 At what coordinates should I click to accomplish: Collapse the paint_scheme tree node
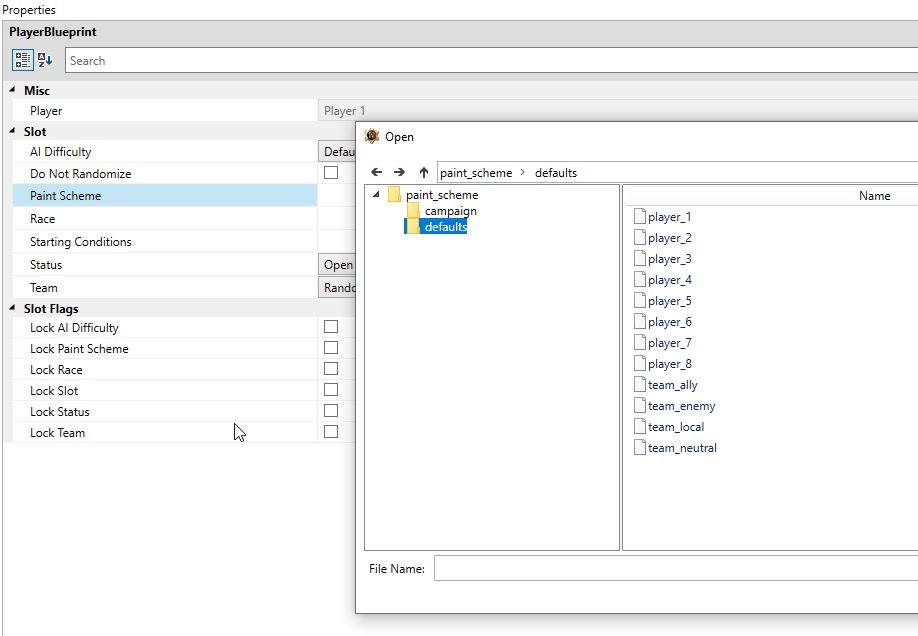pyautogui.click(x=376, y=194)
